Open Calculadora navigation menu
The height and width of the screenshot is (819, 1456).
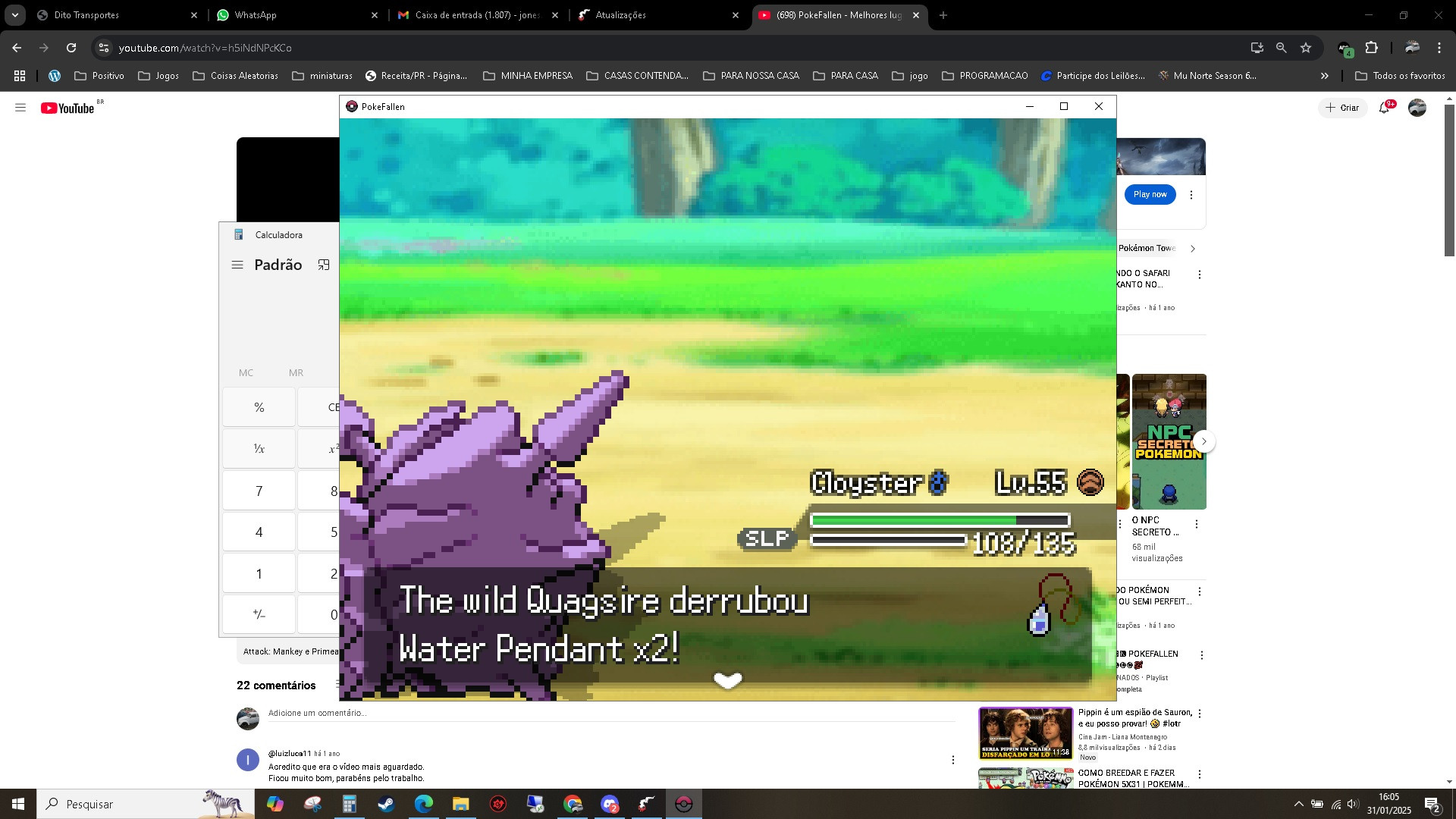[x=237, y=265]
